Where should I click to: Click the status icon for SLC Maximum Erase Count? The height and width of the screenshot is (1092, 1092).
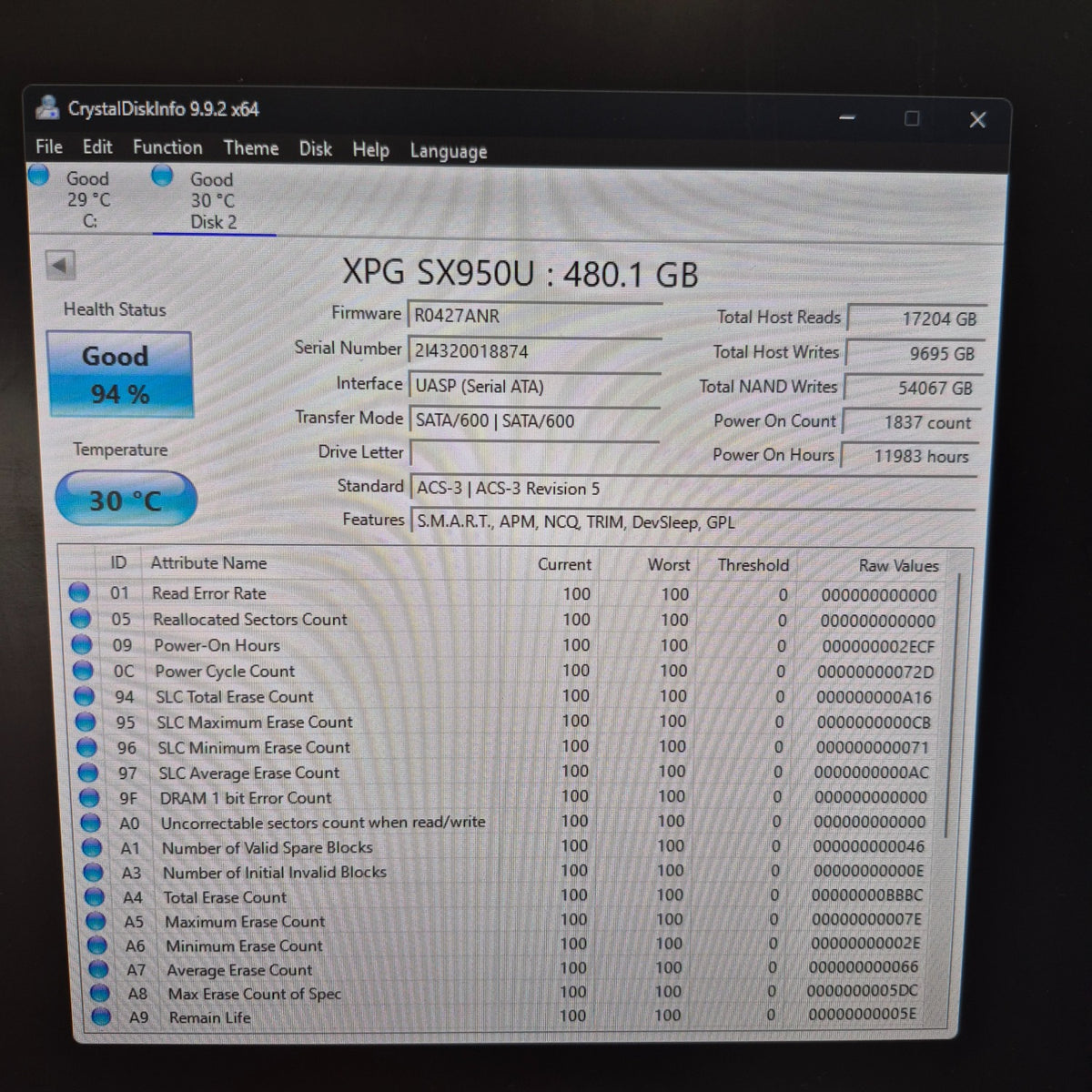86,722
